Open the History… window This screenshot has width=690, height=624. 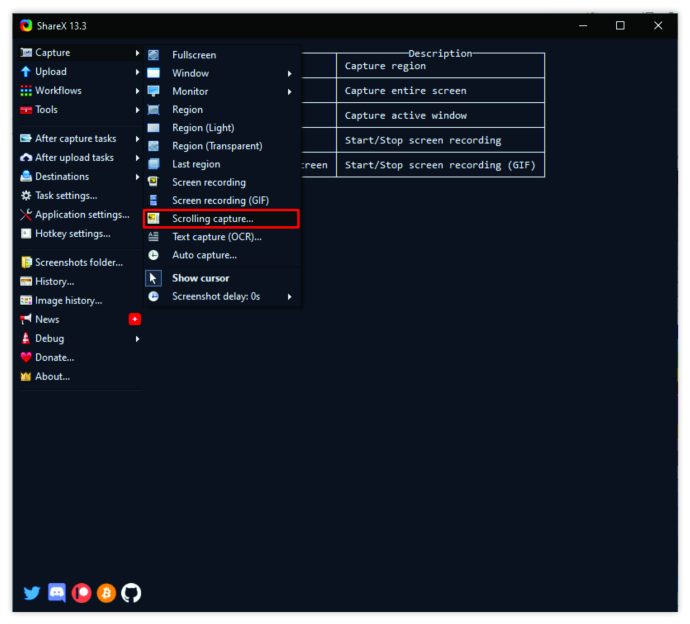click(81, 281)
